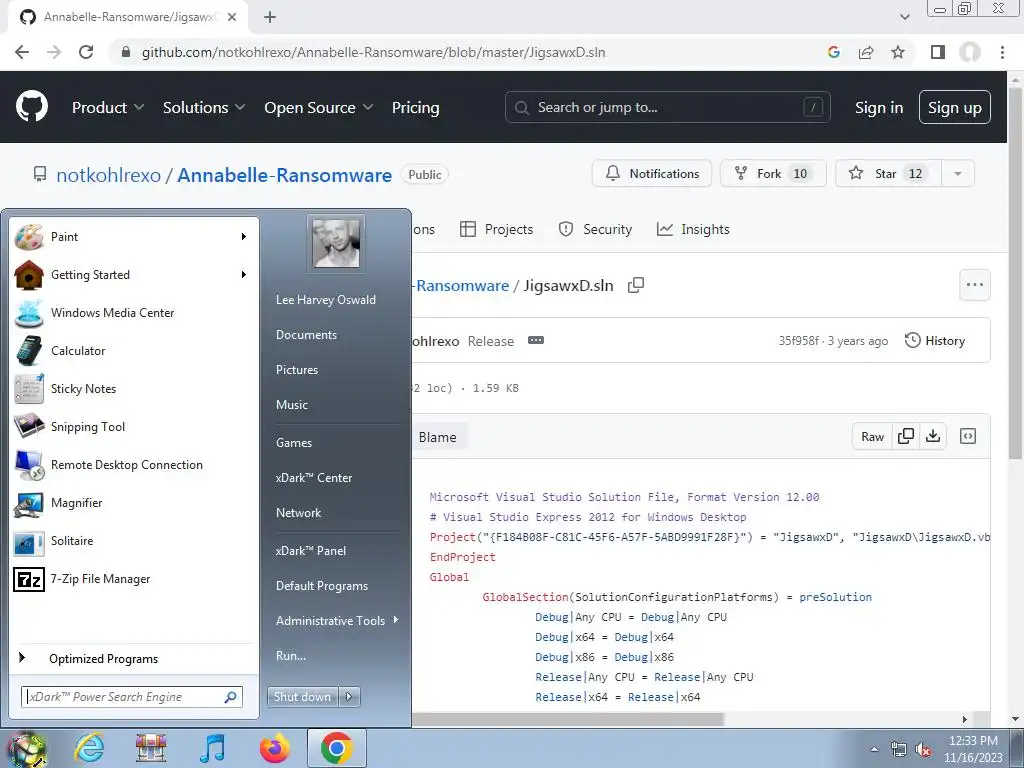Open the notkohlrexo user link
This screenshot has height=768, width=1024.
point(108,175)
